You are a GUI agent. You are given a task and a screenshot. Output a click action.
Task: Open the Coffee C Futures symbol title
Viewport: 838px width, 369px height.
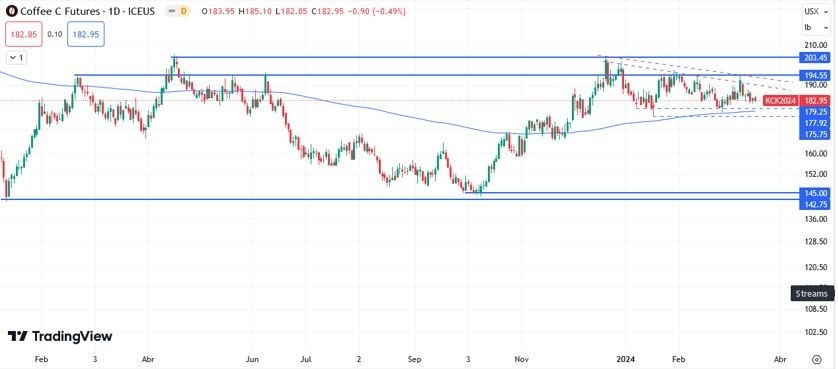[87, 11]
